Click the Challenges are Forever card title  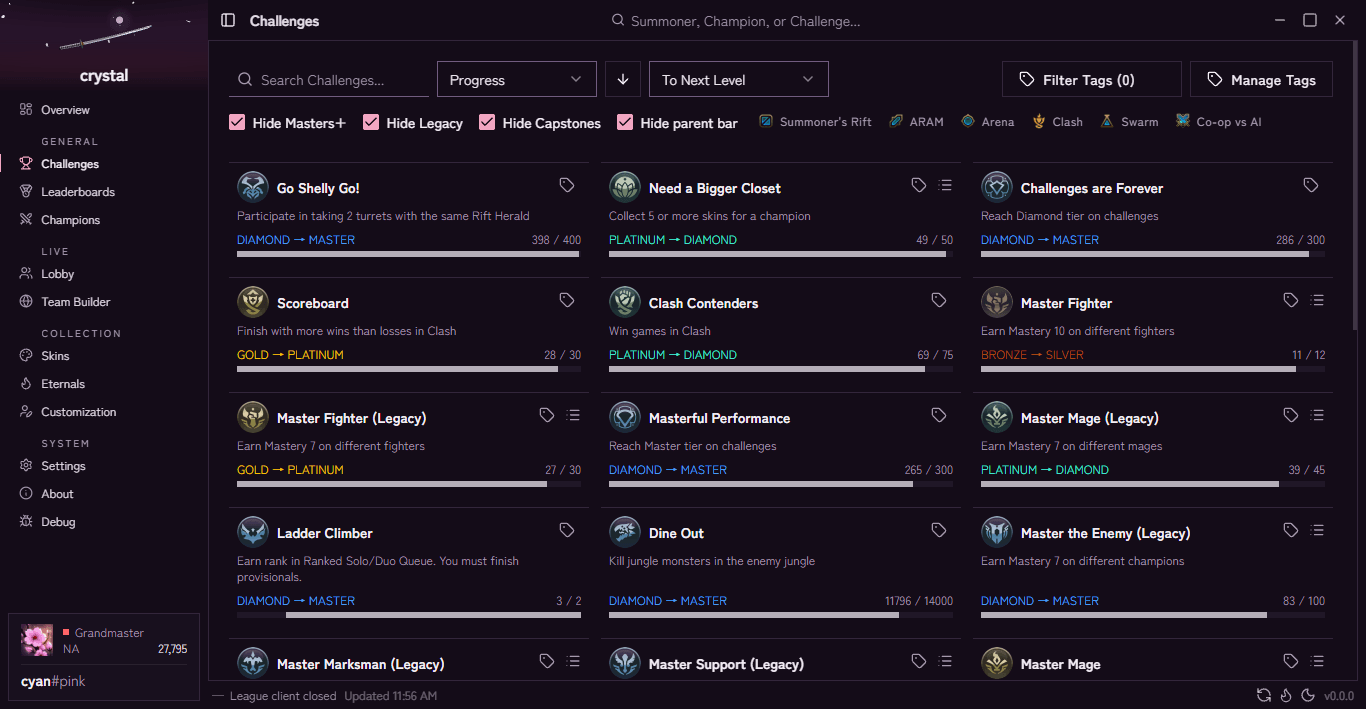(x=1092, y=188)
